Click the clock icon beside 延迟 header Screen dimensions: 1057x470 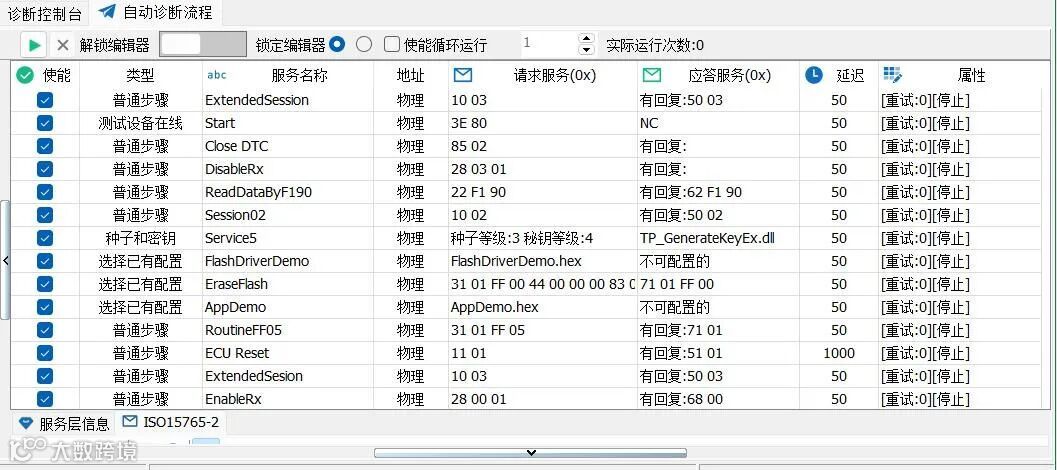(814, 75)
